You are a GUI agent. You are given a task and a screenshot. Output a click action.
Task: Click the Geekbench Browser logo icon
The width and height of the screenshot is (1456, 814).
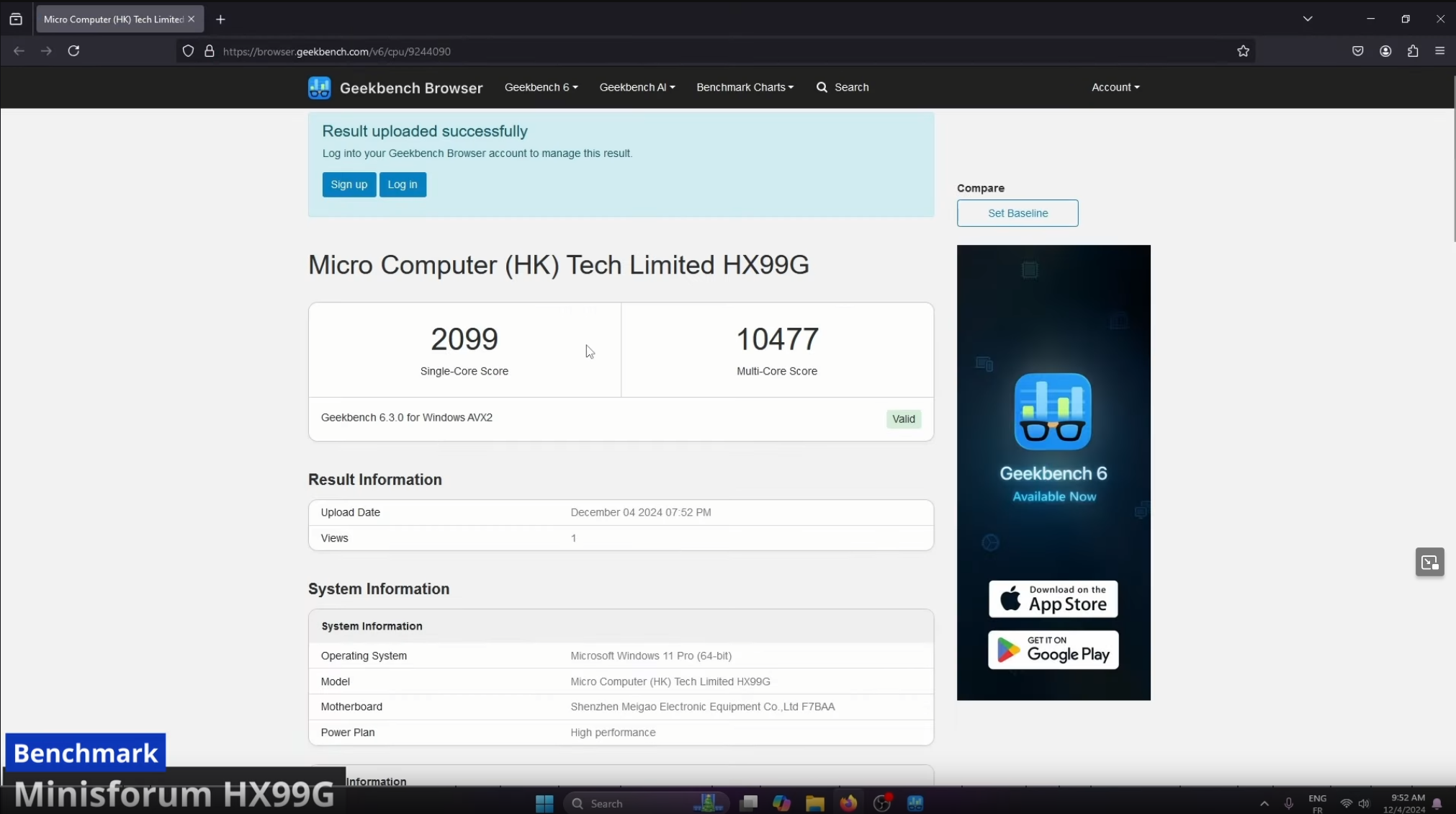[x=319, y=87]
